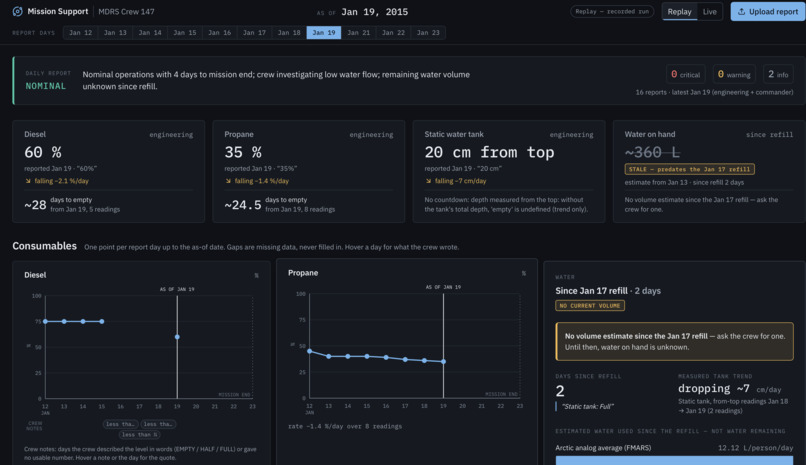Screen dimensions: 806x465
Task: Click the 'MDRS Crew 147' label
Action: pyautogui.click(x=126, y=11)
